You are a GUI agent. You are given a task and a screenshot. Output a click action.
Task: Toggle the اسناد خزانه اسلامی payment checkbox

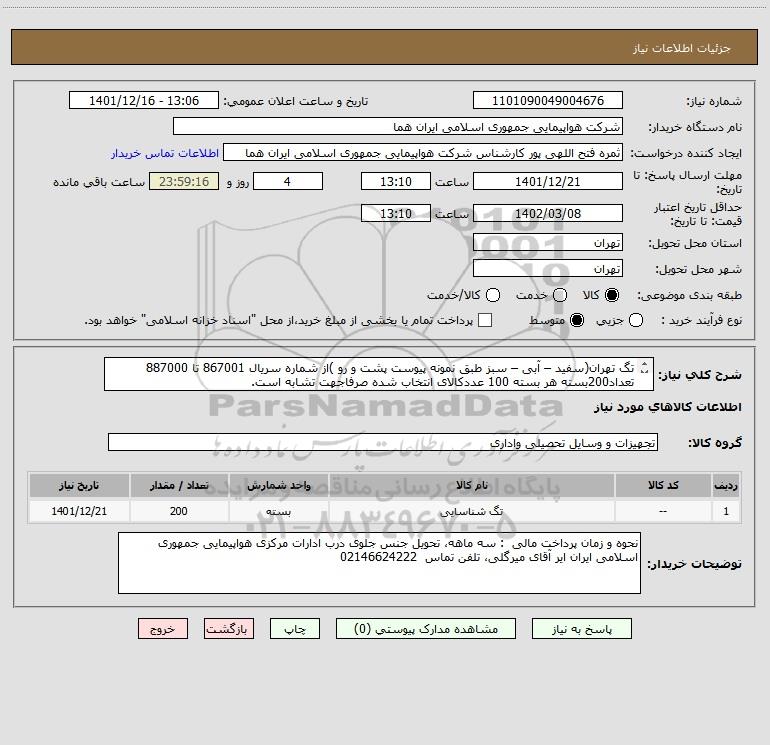(485, 320)
